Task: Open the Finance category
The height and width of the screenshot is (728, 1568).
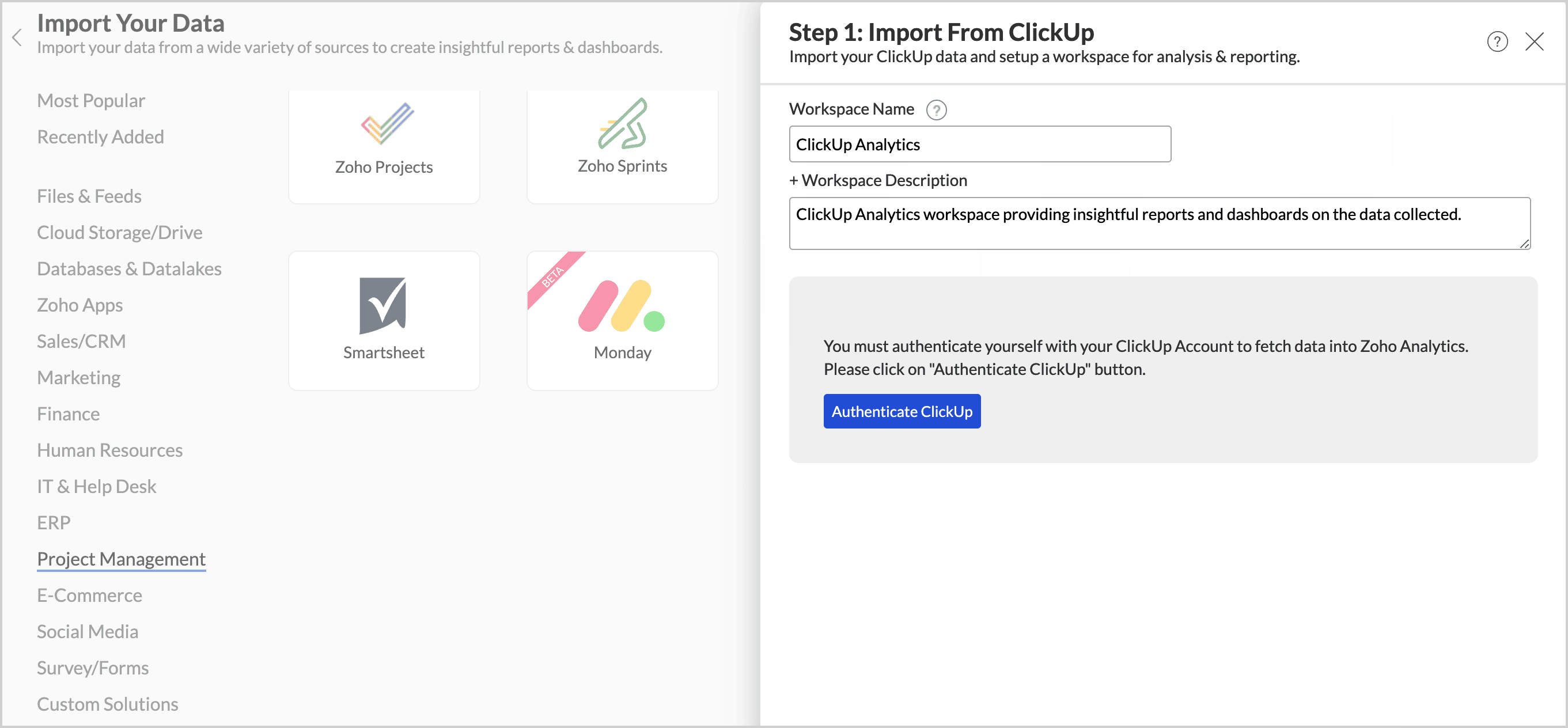Action: (68, 414)
